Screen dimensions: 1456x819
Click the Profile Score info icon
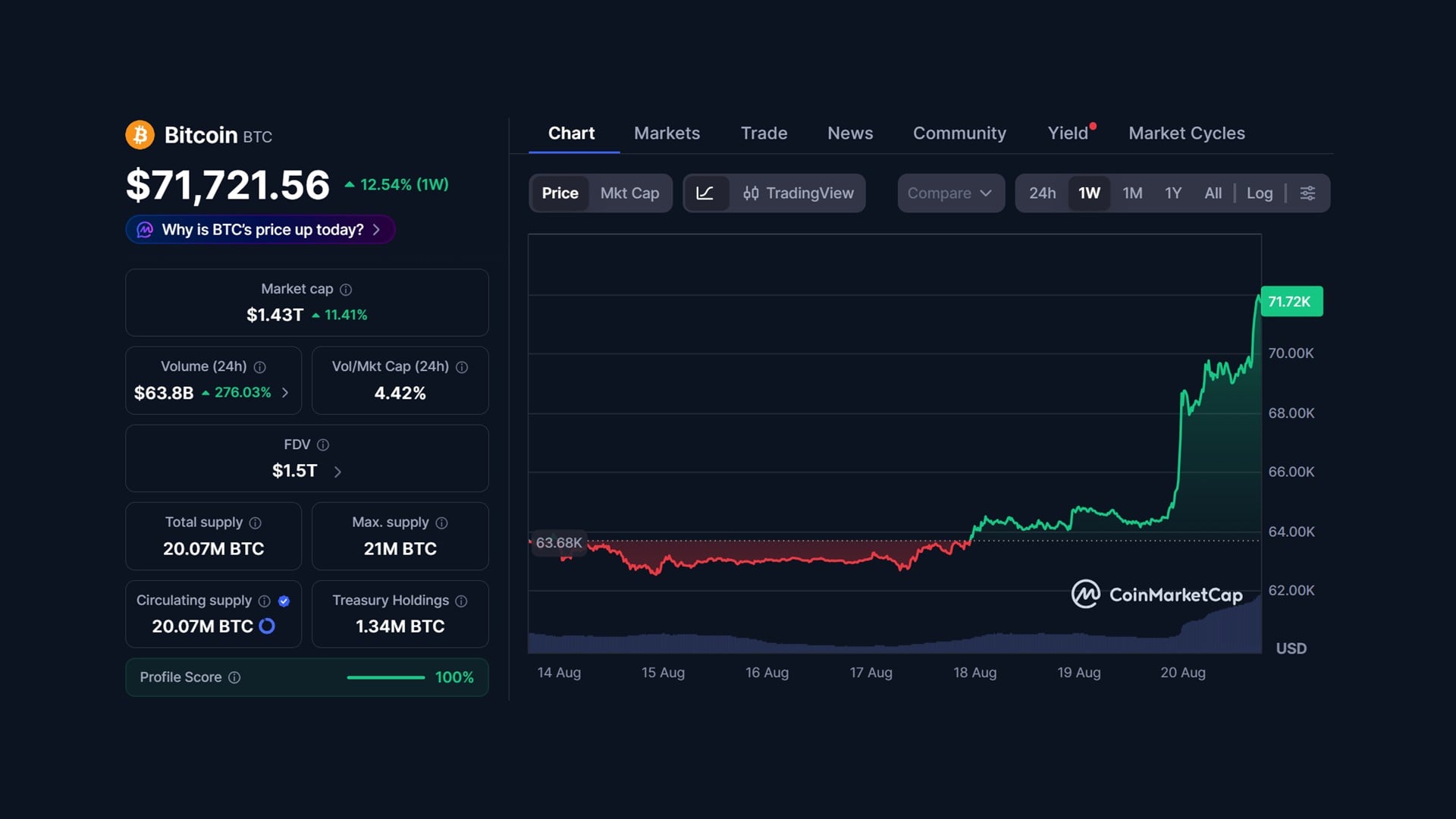pos(234,678)
